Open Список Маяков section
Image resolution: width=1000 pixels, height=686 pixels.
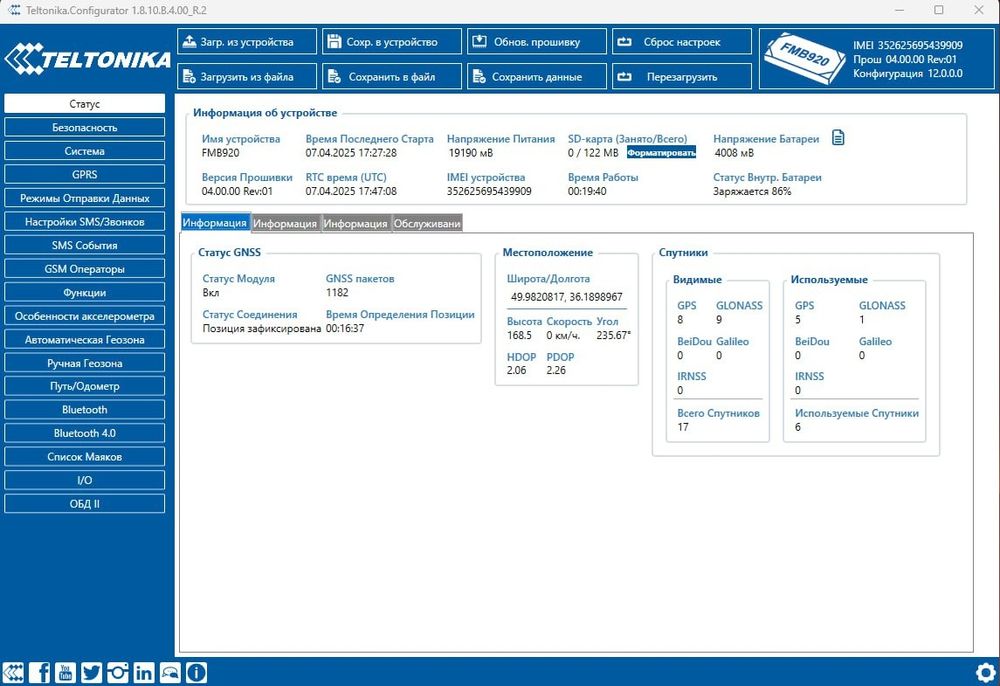click(84, 456)
